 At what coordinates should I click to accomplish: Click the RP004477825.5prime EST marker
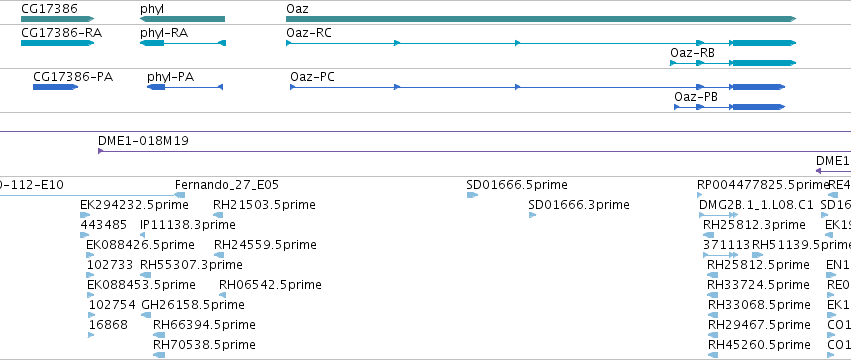coord(703,195)
